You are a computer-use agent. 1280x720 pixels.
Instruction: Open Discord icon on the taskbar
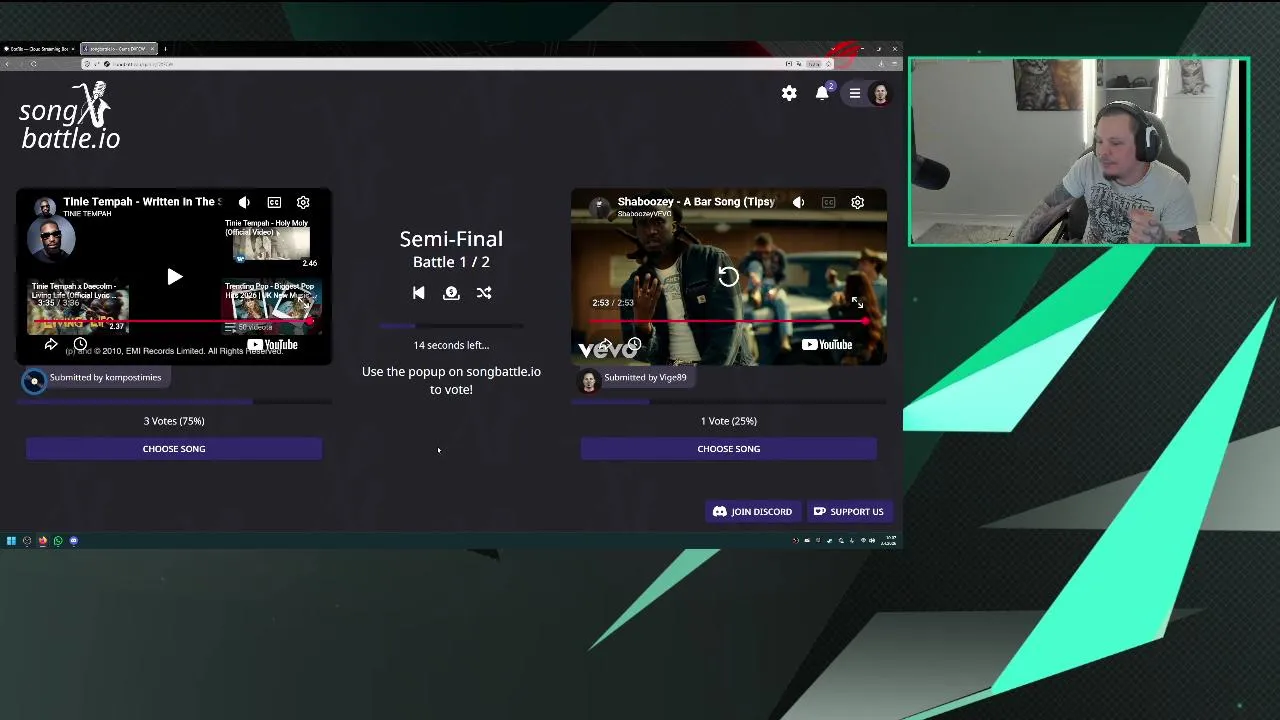(x=74, y=541)
